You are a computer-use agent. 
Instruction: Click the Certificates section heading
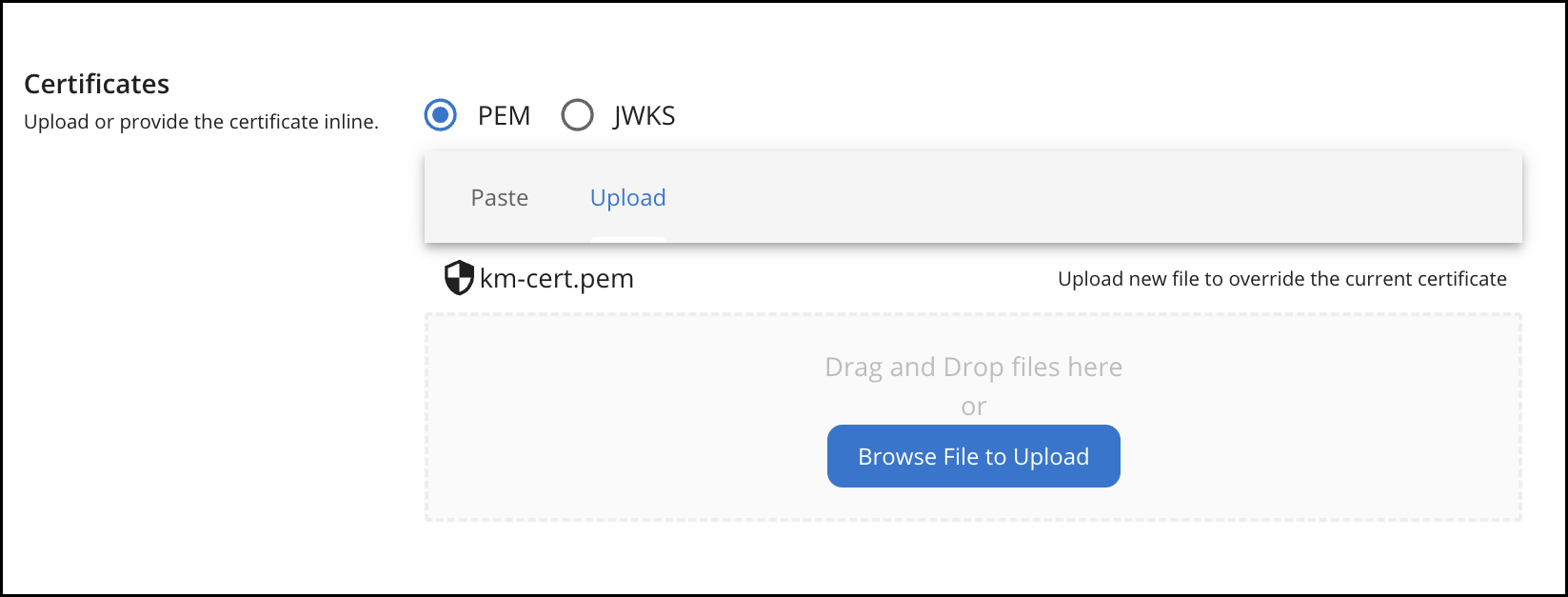[x=96, y=85]
